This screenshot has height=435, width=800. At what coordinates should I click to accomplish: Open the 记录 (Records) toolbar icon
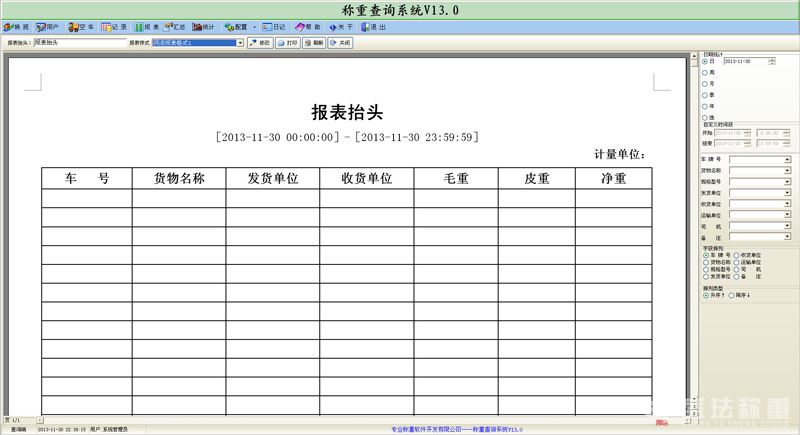114,27
